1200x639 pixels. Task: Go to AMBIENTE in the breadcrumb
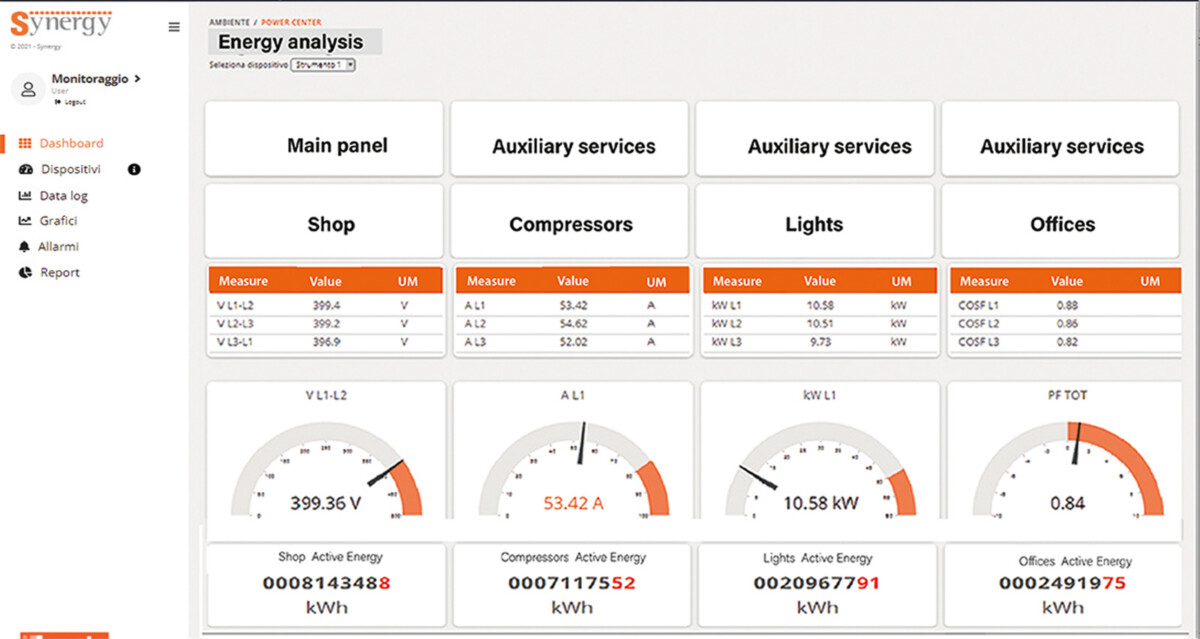pos(230,22)
